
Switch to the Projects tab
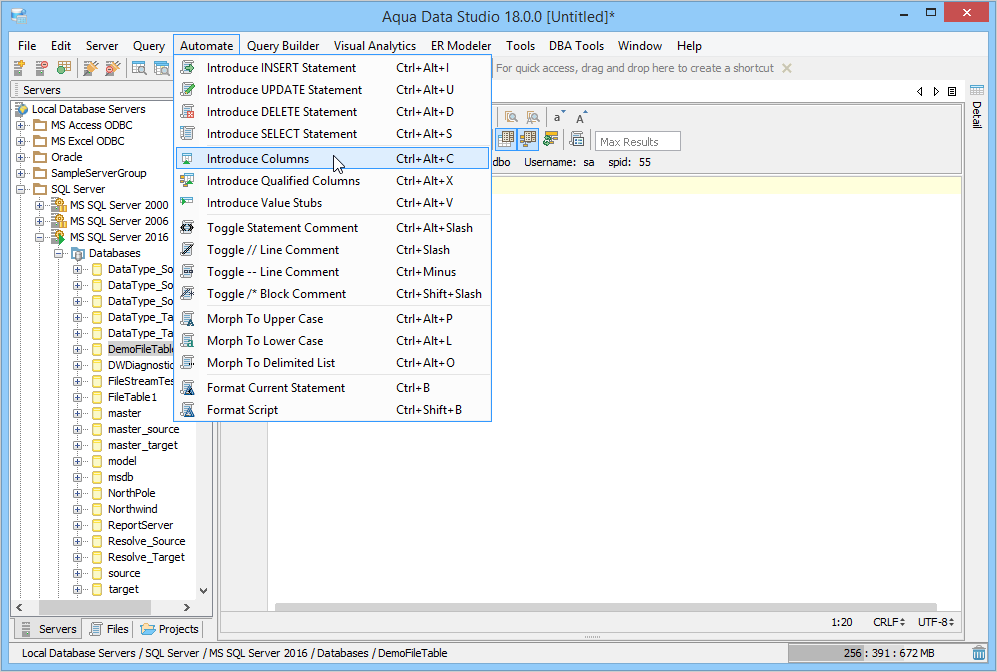point(170,629)
